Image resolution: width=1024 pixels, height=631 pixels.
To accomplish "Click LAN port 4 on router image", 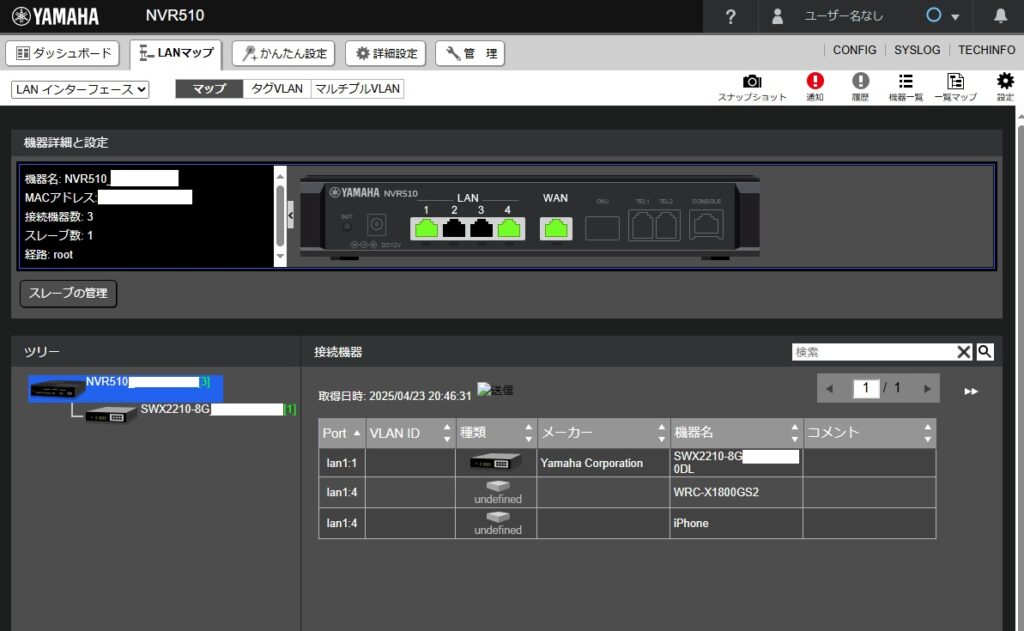I will pos(509,228).
